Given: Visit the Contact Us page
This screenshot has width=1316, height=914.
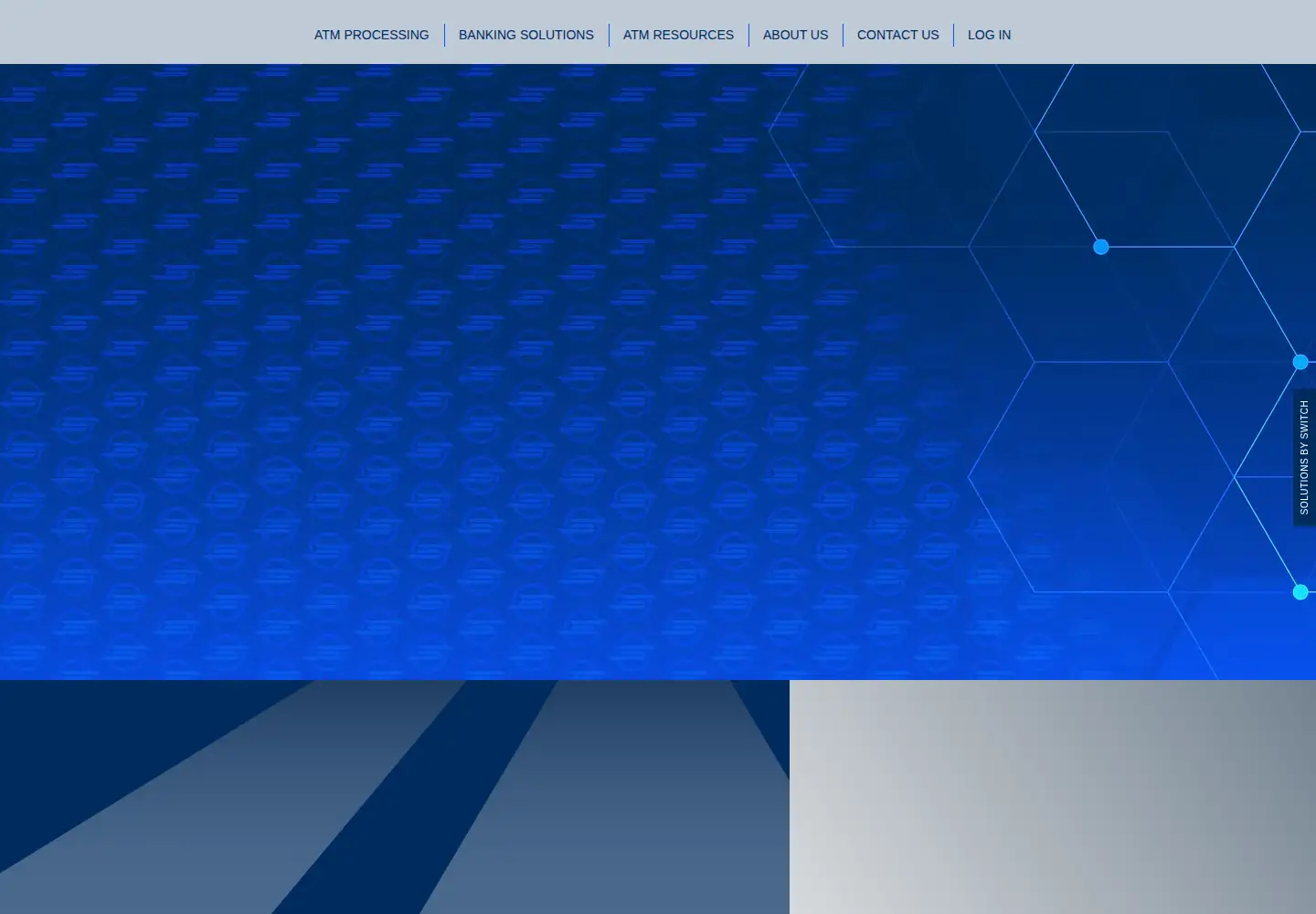Looking at the screenshot, I should pos(897,35).
